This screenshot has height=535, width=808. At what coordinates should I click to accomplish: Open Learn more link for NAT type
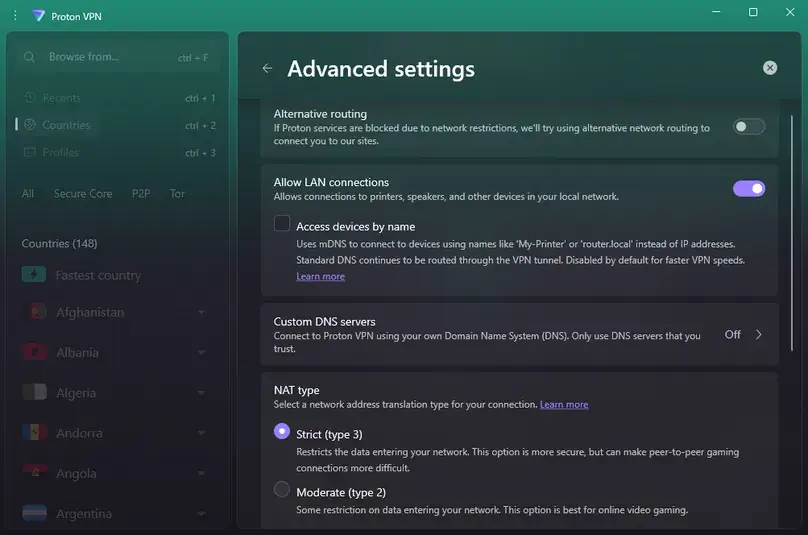pos(564,405)
